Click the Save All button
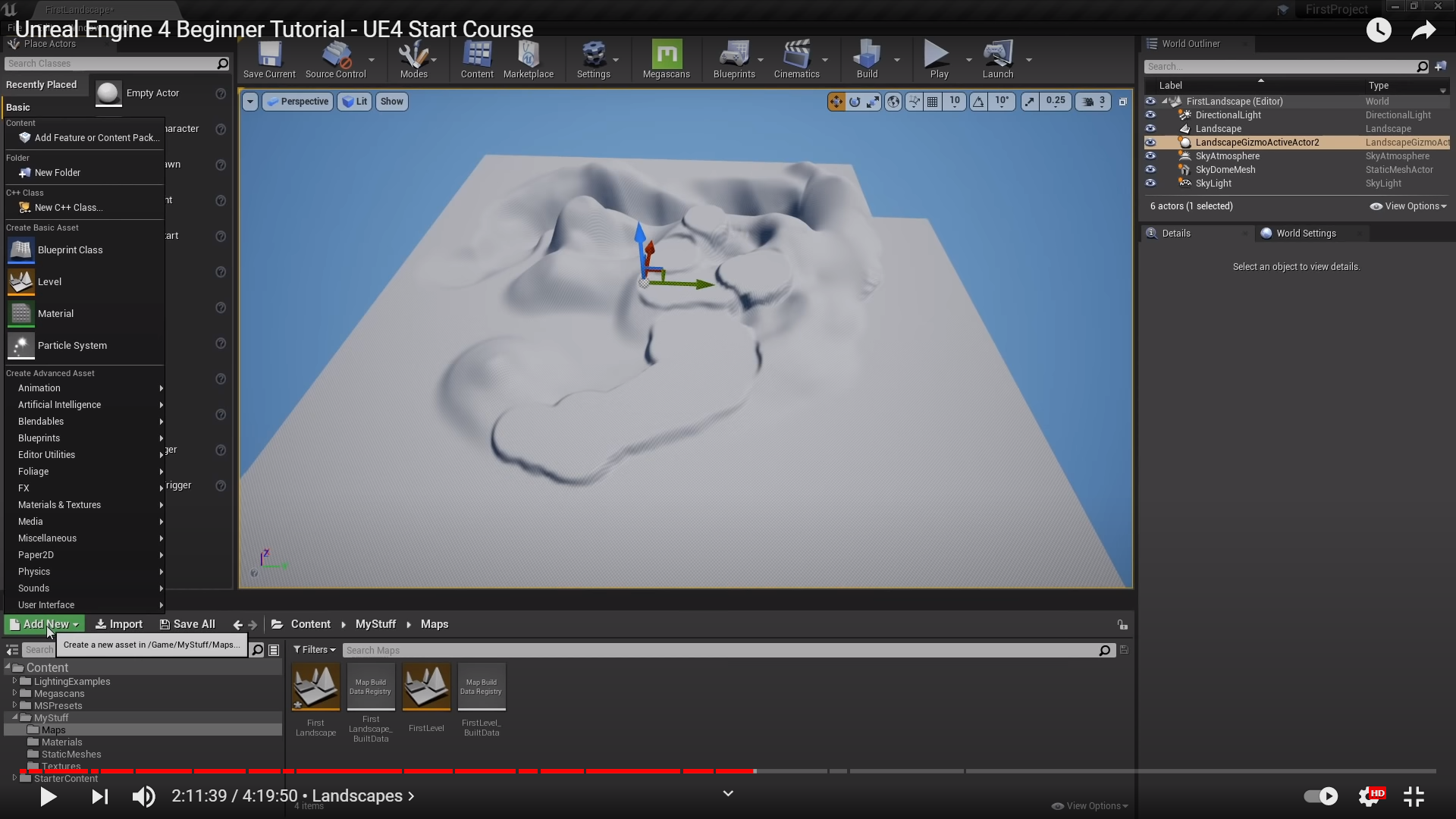This screenshot has height=819, width=1456. (x=187, y=624)
